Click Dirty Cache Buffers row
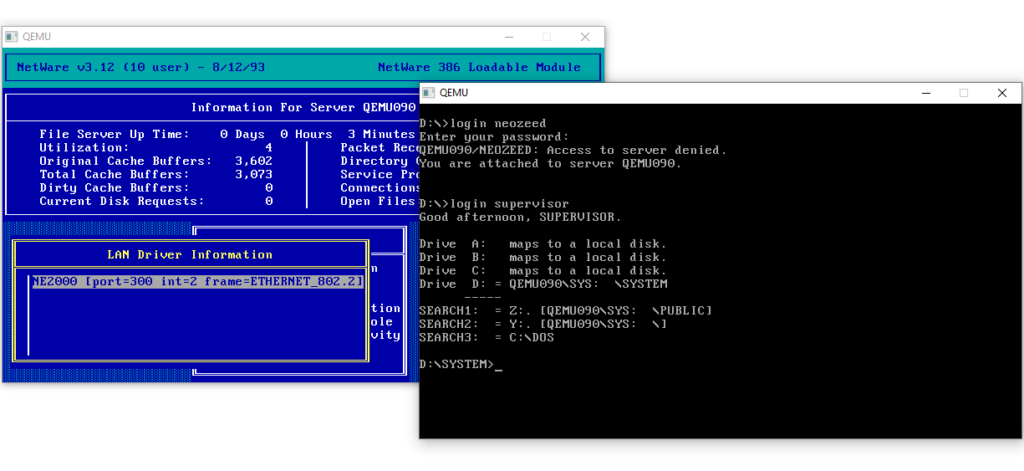The image size is (1024, 471). pos(155,187)
